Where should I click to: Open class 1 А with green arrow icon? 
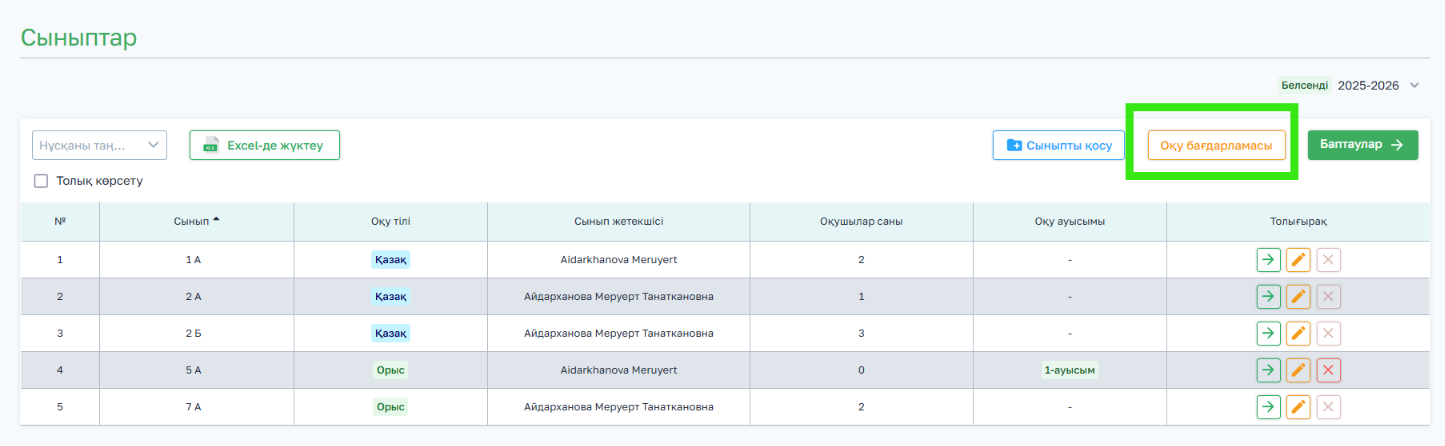[x=1268, y=260]
